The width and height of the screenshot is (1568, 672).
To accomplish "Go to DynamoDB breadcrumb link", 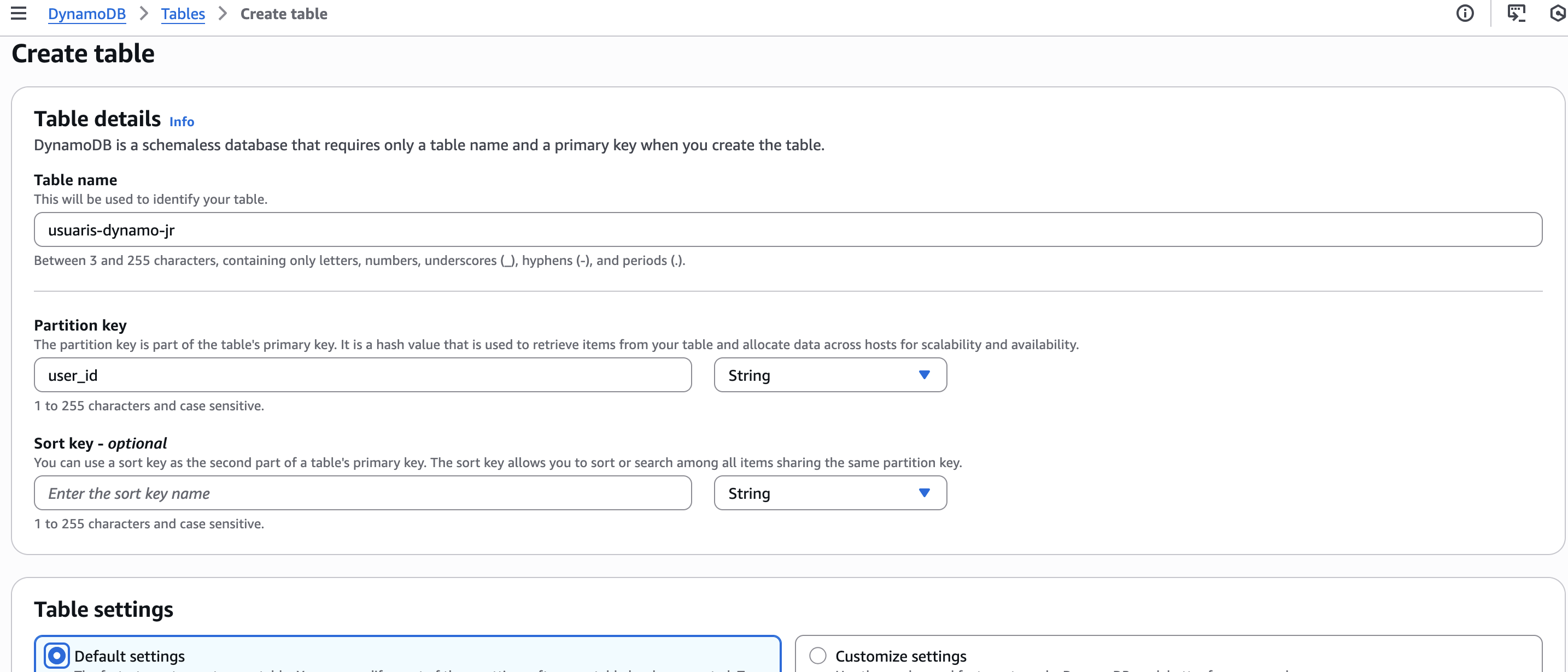I will click(86, 13).
